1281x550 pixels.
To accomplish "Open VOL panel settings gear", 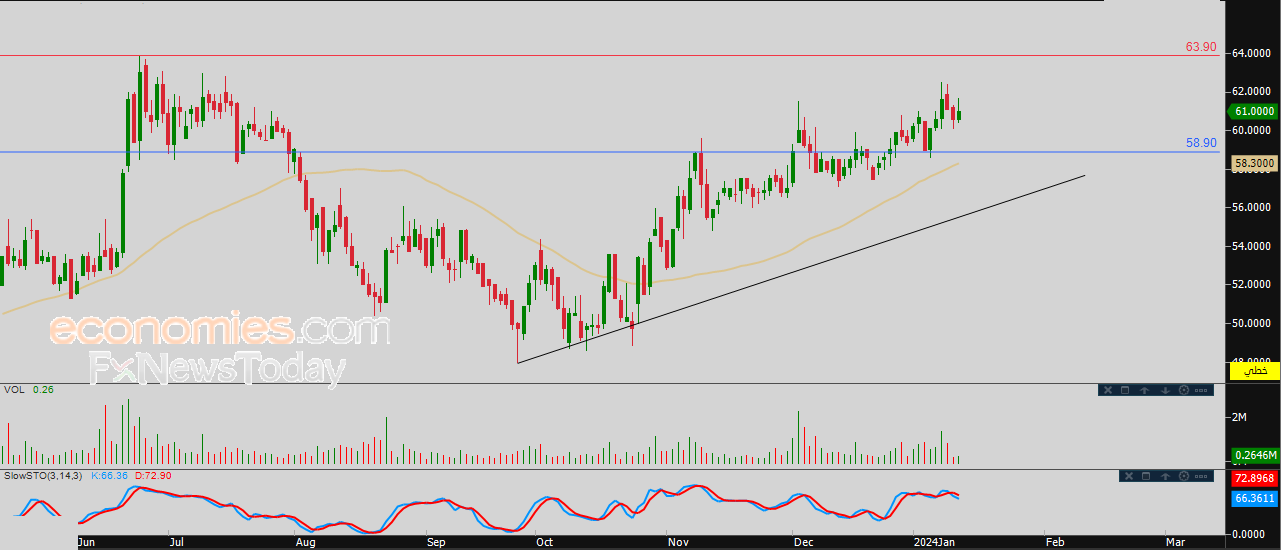I will [x=1184, y=390].
